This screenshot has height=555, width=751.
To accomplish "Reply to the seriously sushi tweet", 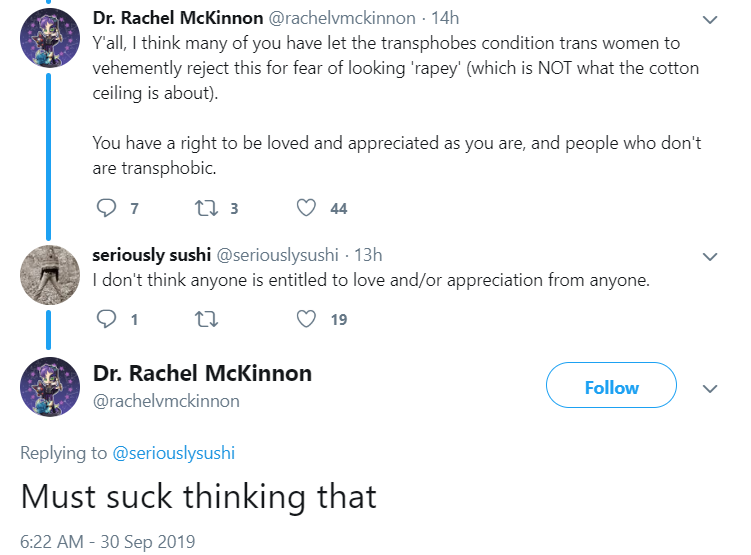I will [106, 319].
